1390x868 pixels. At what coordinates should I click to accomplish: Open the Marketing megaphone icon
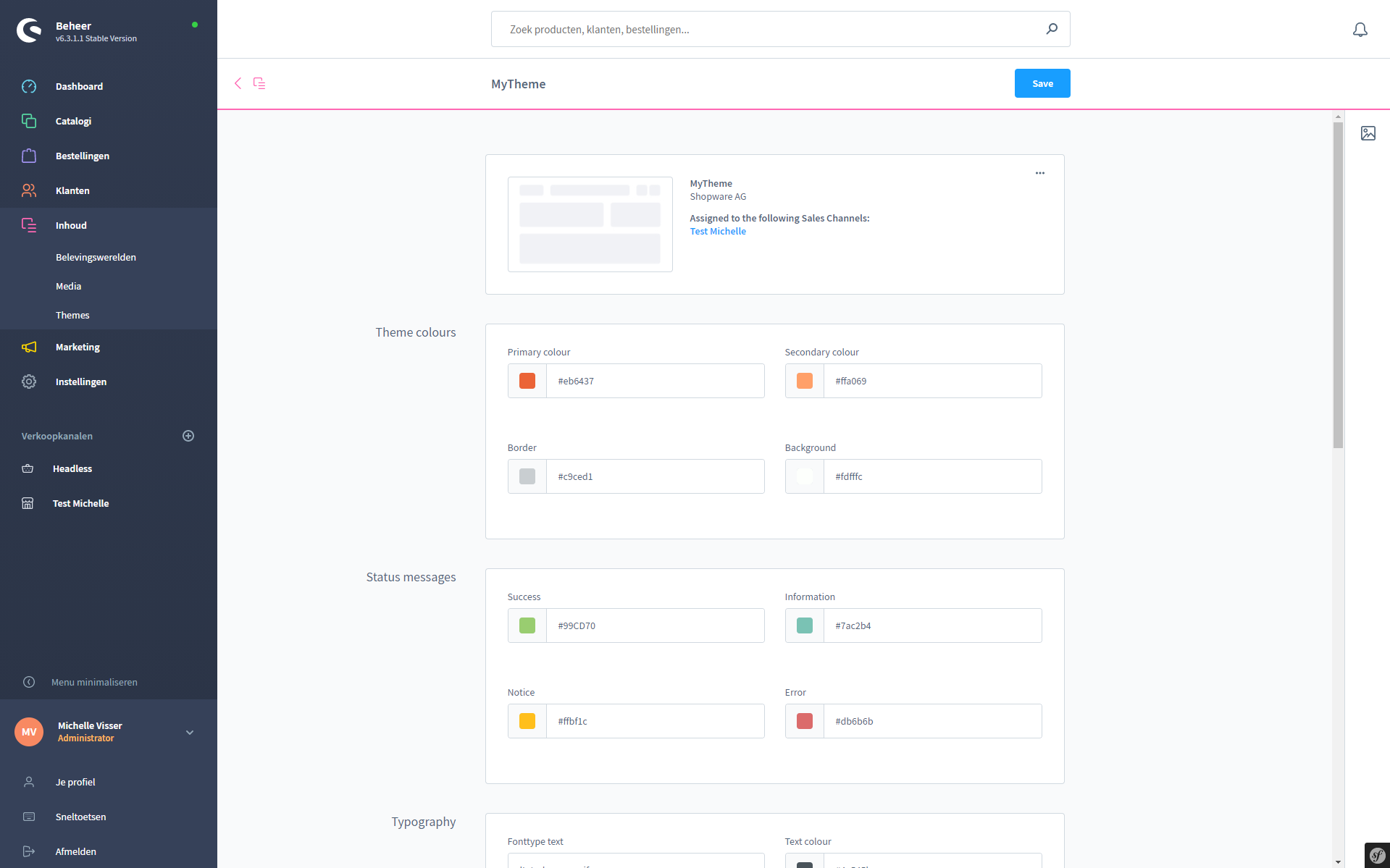point(29,347)
